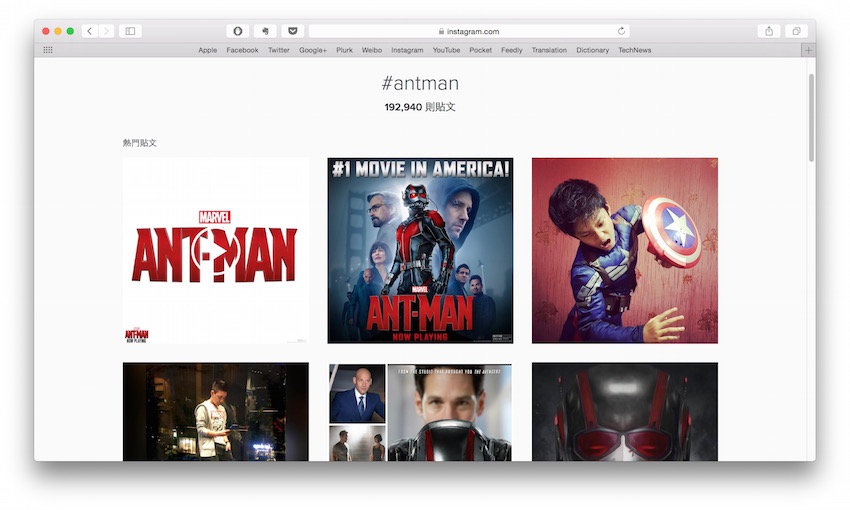This screenshot has height=510, width=850.
Task: Click the 熱門貼文 section label
Action: coord(140,143)
